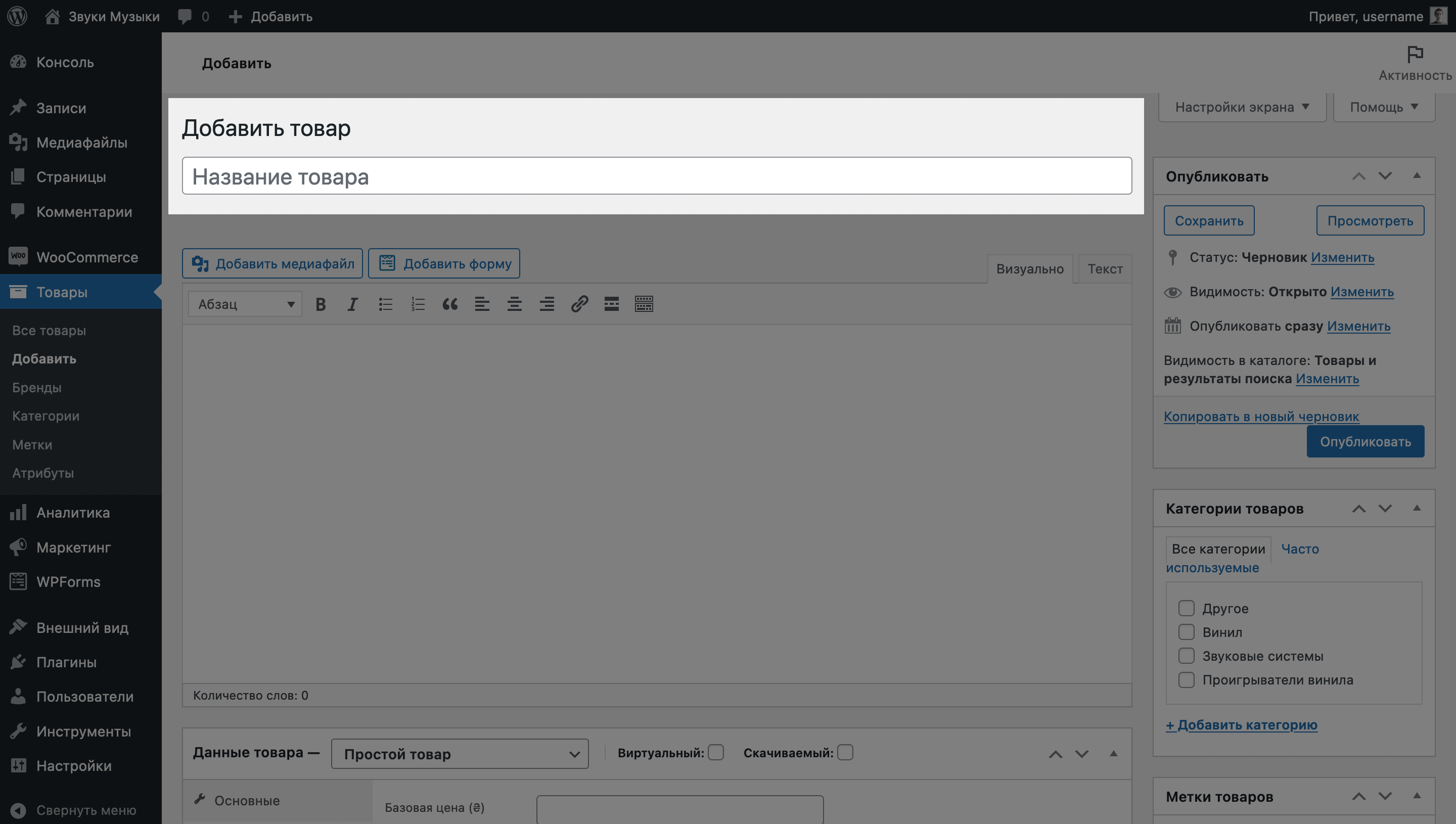The height and width of the screenshot is (824, 1456).
Task: Move the Product categories box down
Action: [x=1385, y=509]
